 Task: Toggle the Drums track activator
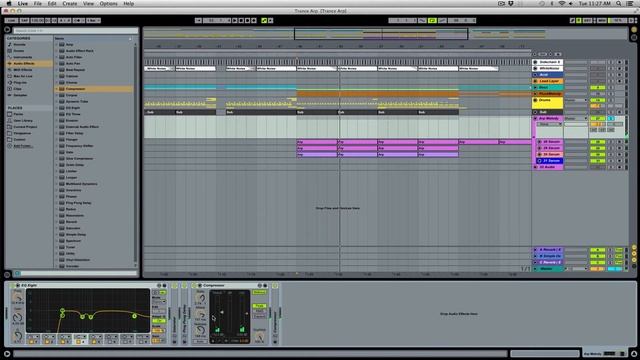[597, 100]
